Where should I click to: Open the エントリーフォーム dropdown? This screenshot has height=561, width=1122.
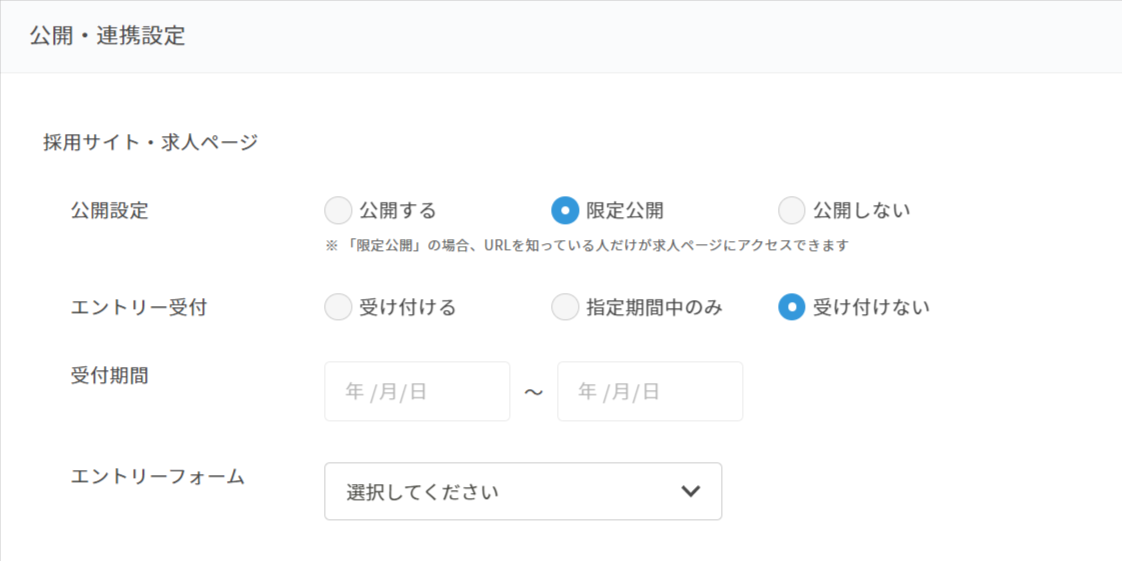tap(522, 491)
